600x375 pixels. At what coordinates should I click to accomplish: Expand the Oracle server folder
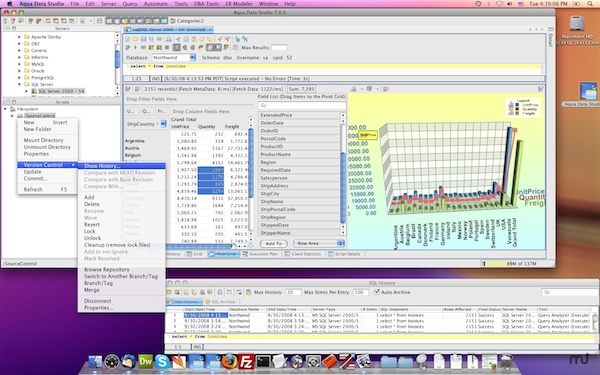(20, 71)
